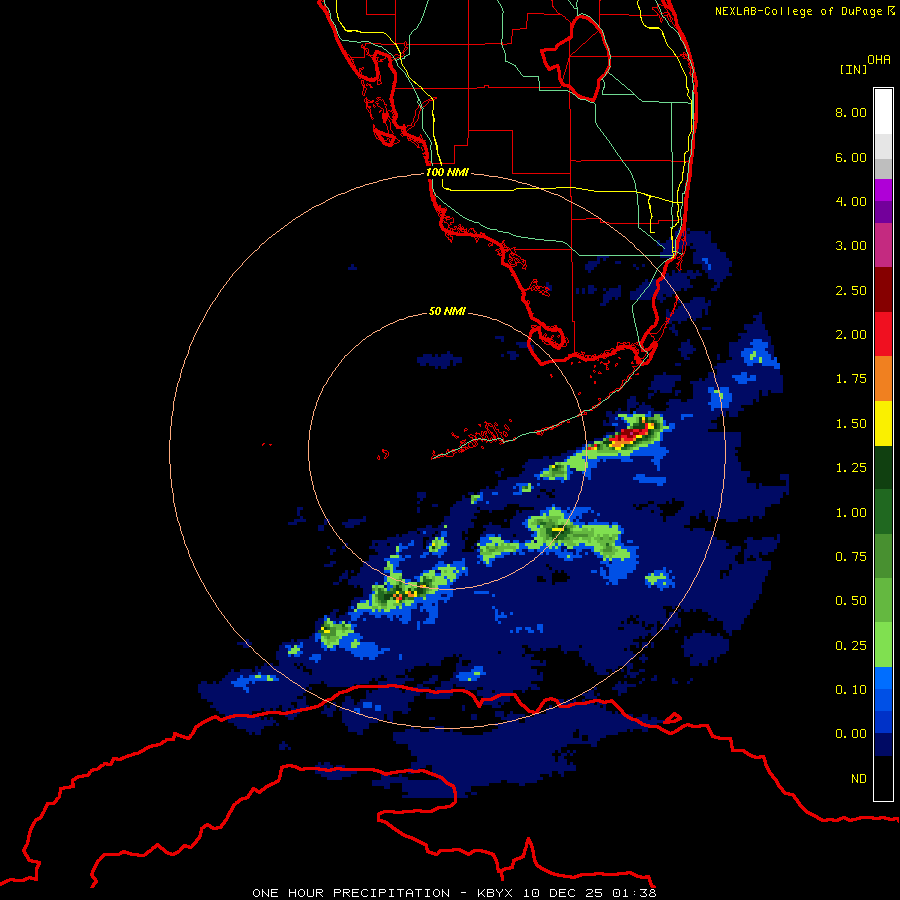Click the 3.00 legend value
This screenshot has width=900, height=900.
pyautogui.click(x=851, y=246)
